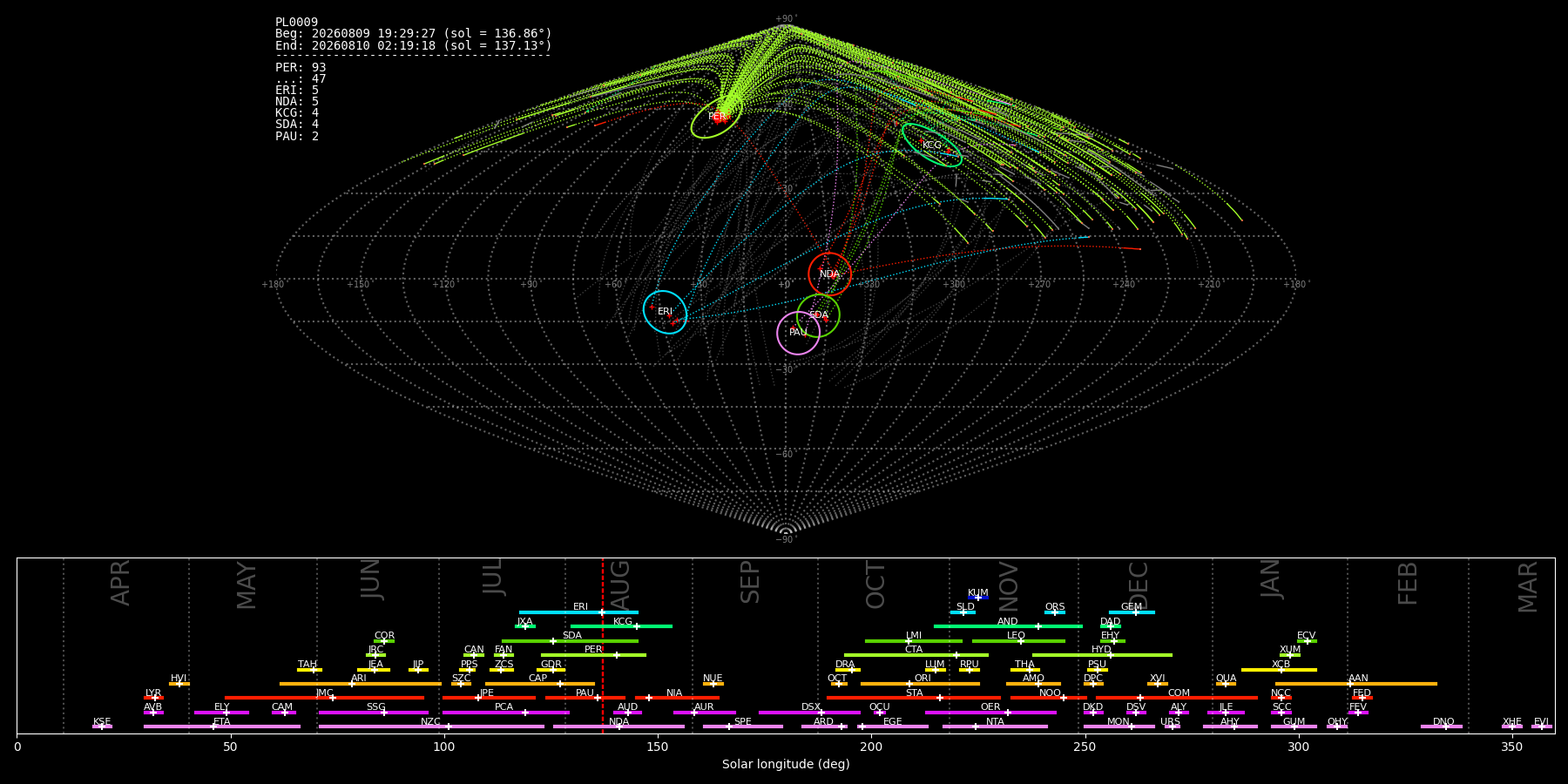The height and width of the screenshot is (784, 1568).
Task: Click the red NDA radiant circle
Action: pyautogui.click(x=829, y=274)
